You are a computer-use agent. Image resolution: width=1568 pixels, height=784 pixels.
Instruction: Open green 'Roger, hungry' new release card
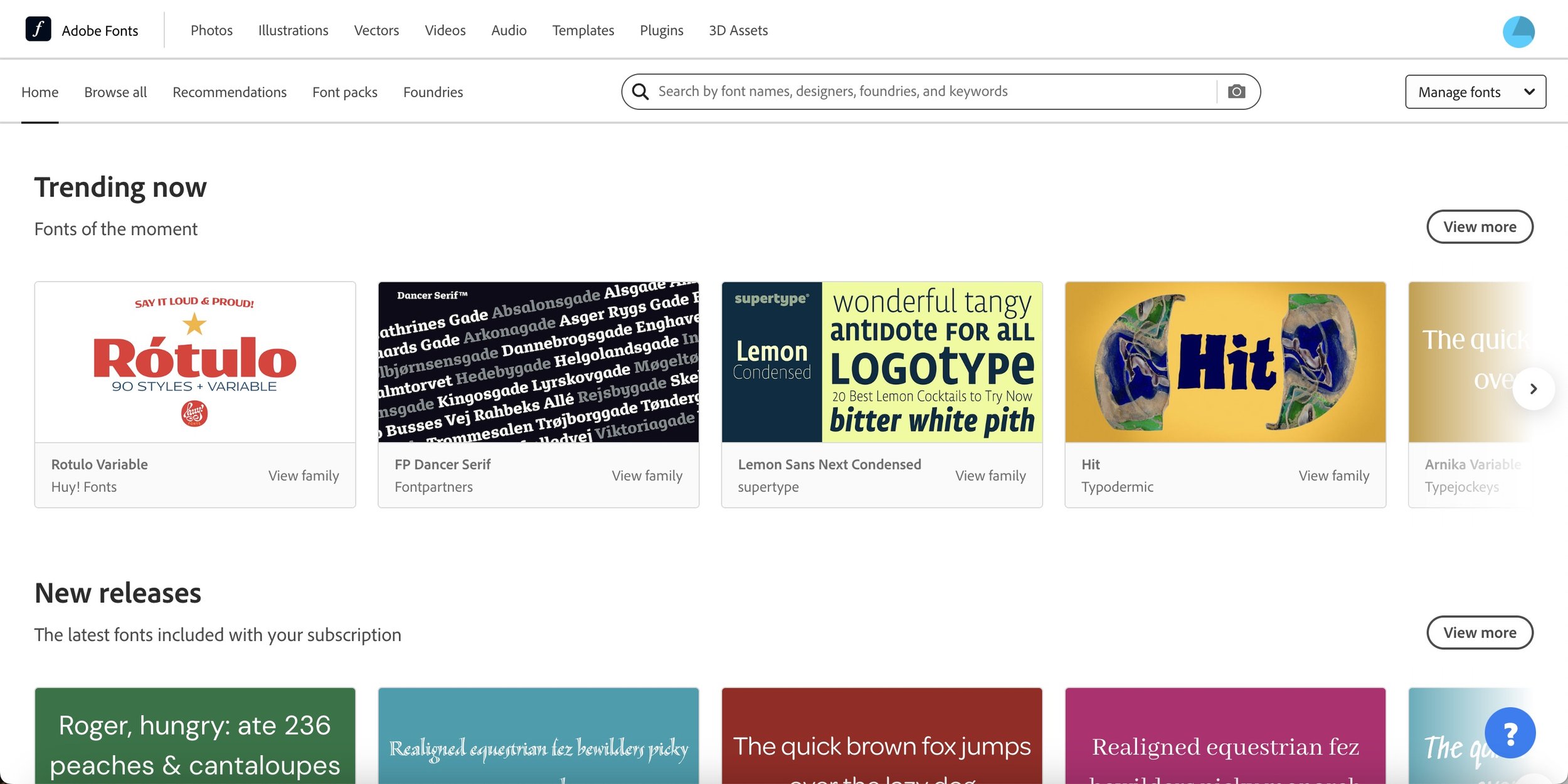click(x=195, y=735)
